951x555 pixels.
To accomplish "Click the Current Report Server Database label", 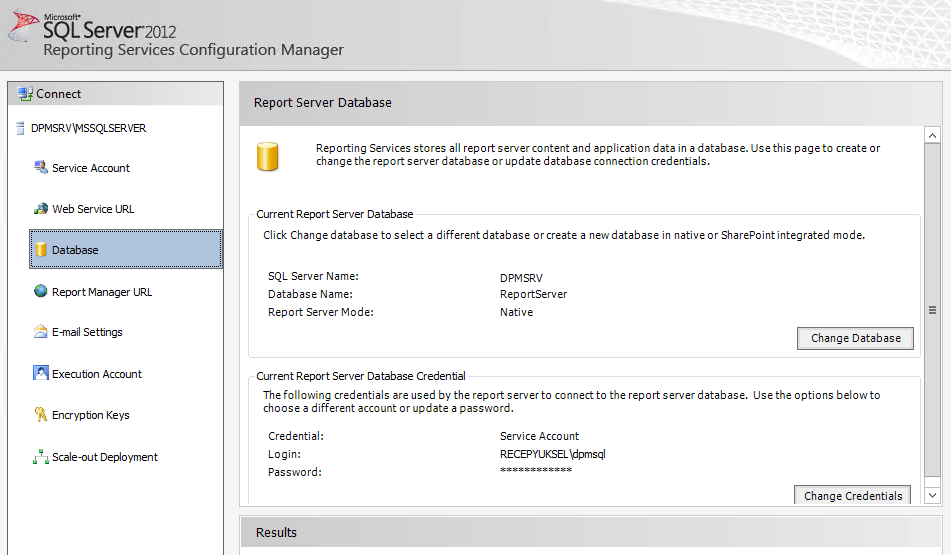I will (335, 214).
